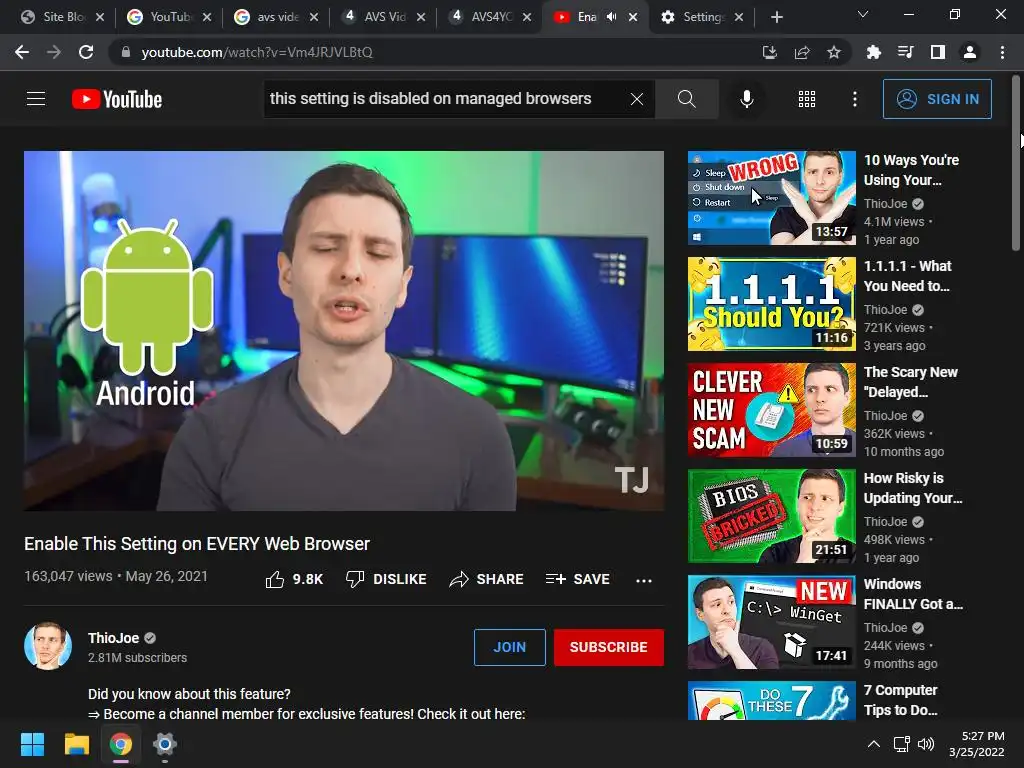Click the page vertical scrollbar
This screenshot has height=768, width=1024.
click(1016, 163)
